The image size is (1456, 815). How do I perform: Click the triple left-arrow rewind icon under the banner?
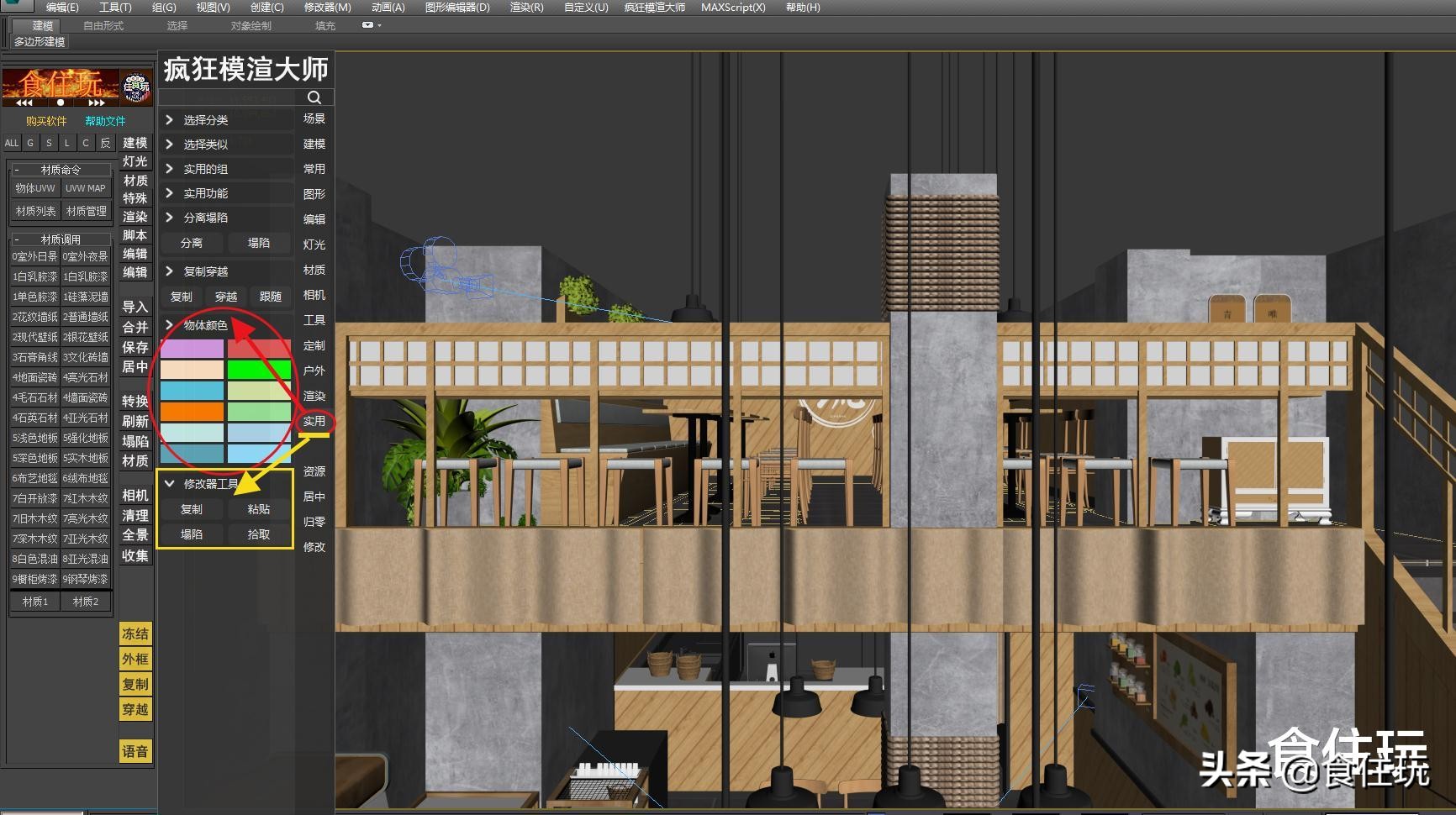25,103
